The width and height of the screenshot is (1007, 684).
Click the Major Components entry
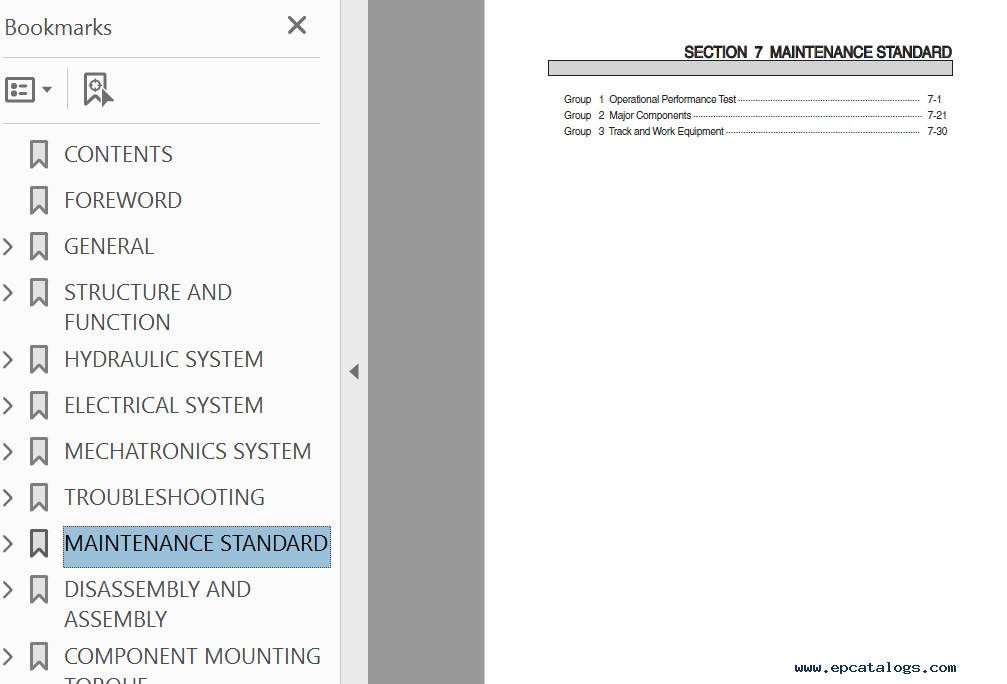(x=650, y=115)
